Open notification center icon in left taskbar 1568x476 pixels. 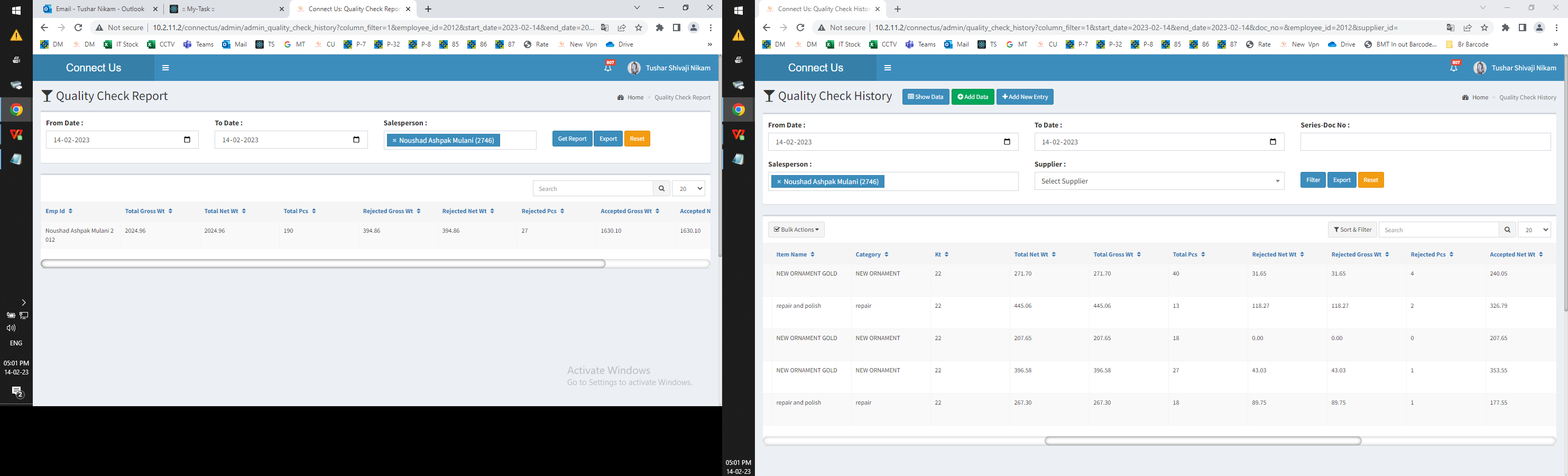coord(17,392)
